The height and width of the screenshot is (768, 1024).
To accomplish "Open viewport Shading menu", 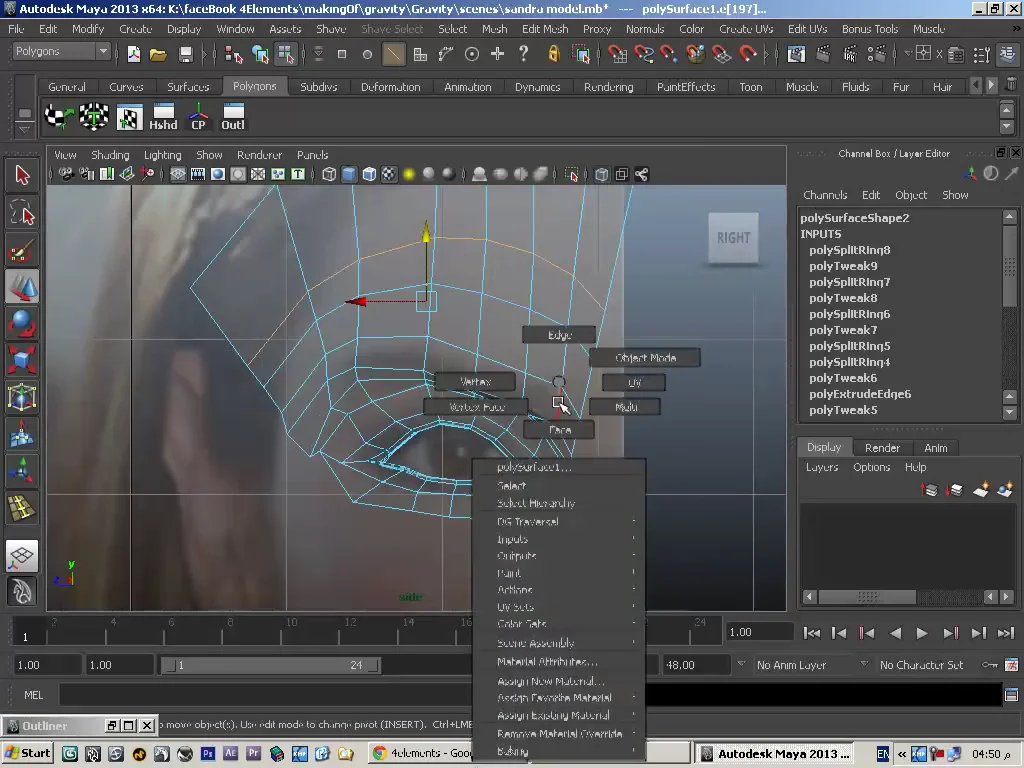I will (110, 155).
